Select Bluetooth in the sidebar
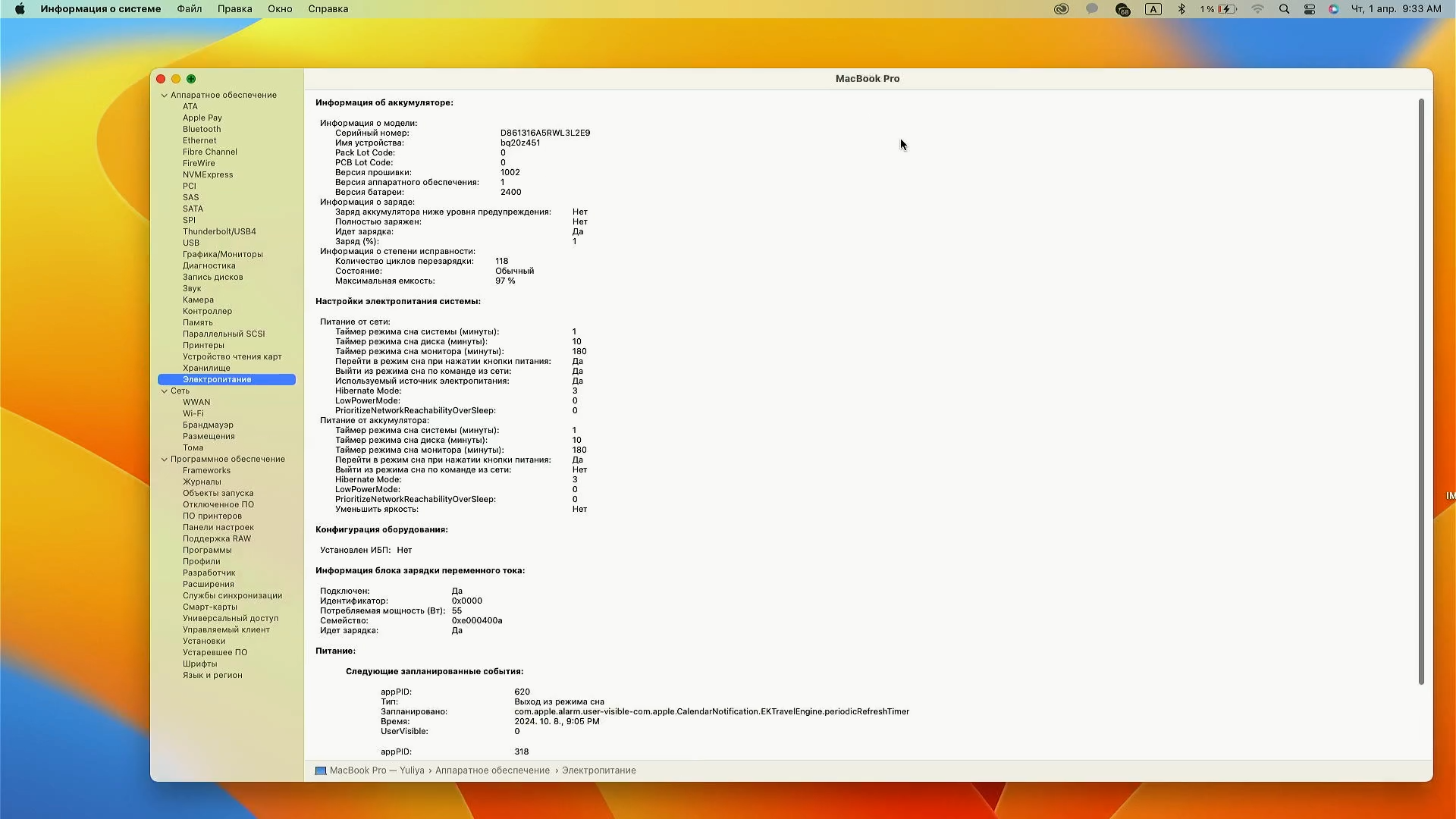The image size is (1456, 819). pyautogui.click(x=202, y=129)
